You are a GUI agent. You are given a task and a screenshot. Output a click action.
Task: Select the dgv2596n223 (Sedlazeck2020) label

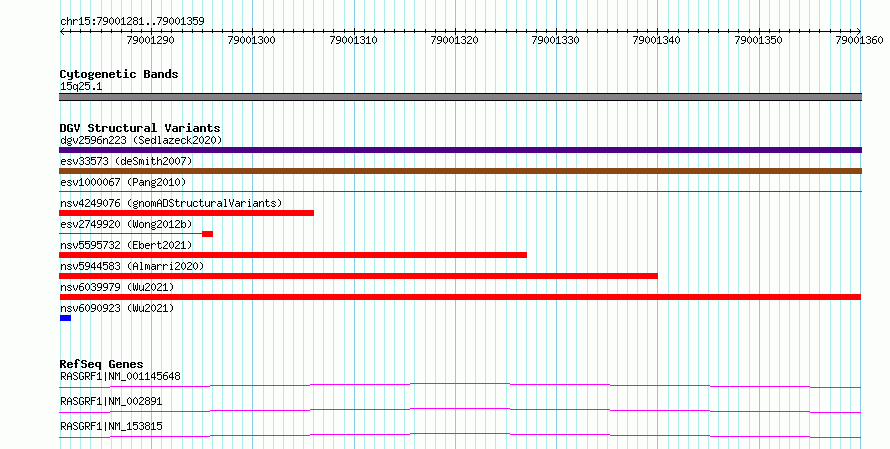click(x=141, y=140)
